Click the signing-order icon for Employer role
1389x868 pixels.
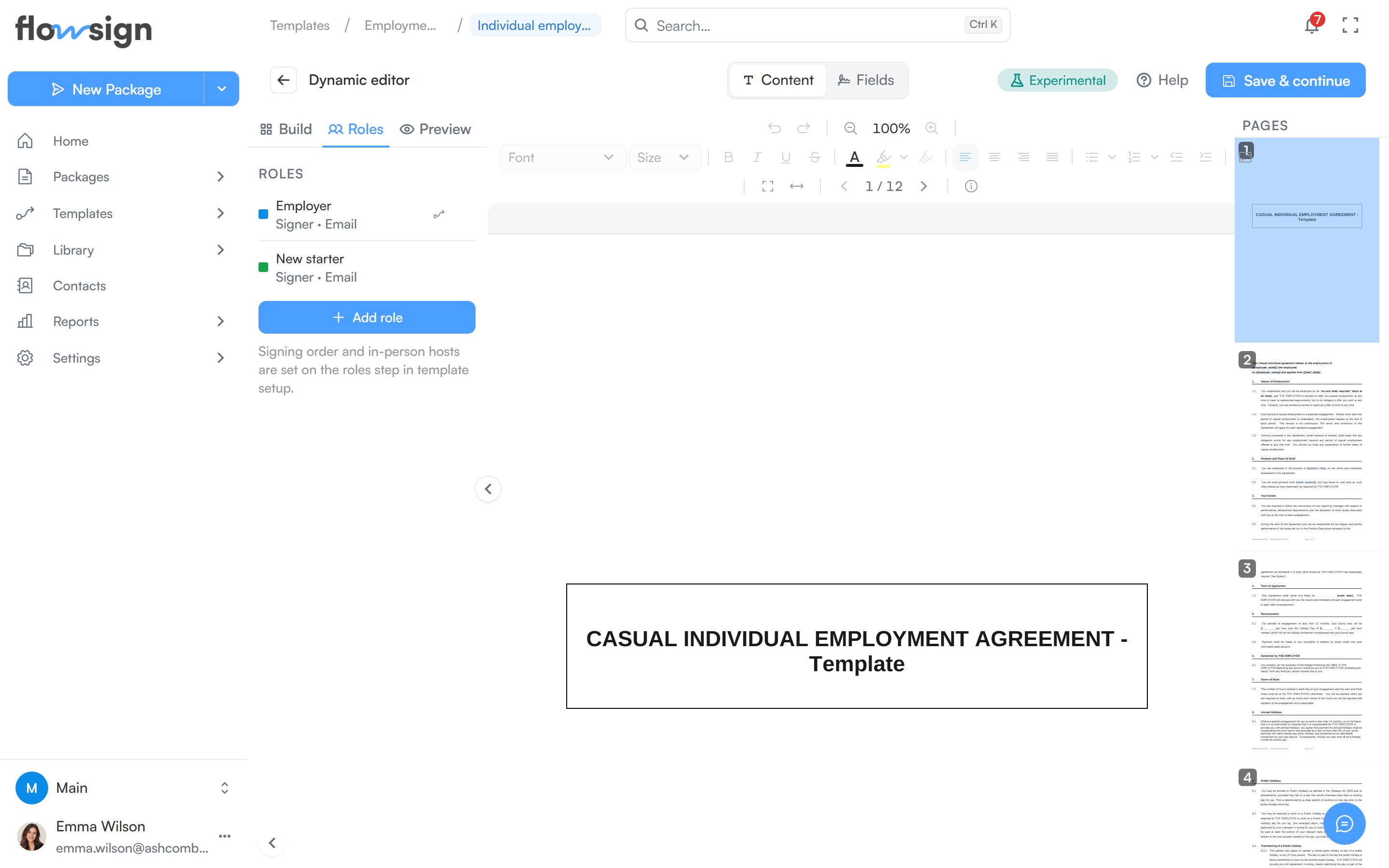pos(439,214)
